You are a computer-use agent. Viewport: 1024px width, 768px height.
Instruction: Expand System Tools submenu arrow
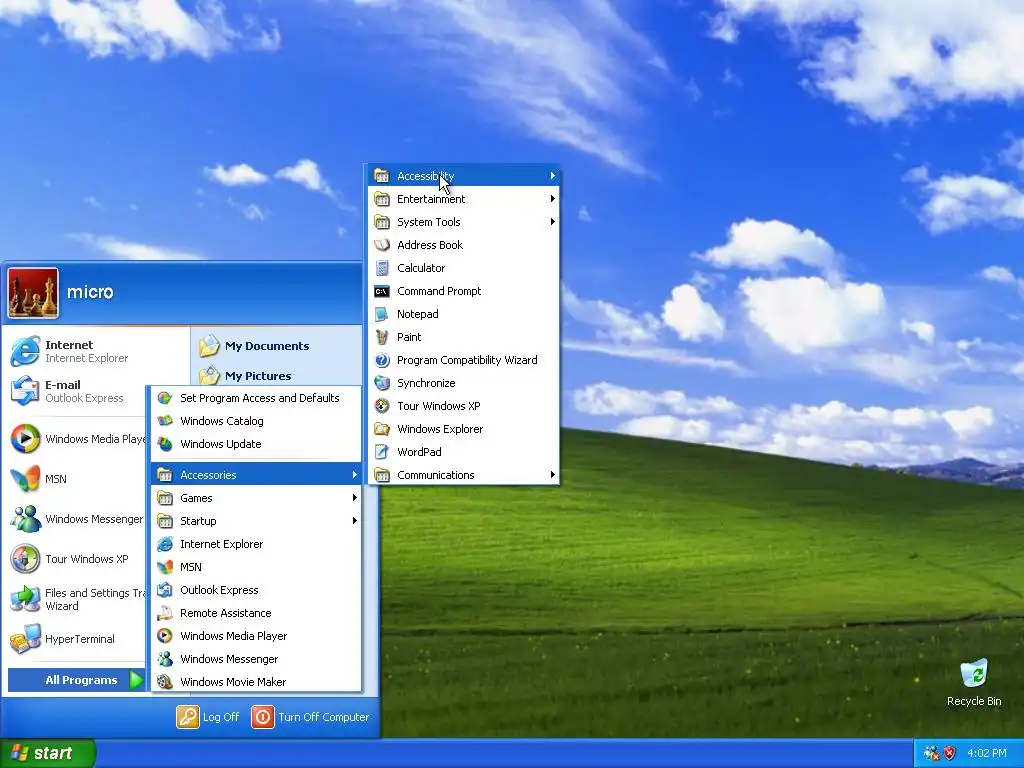[x=552, y=221]
